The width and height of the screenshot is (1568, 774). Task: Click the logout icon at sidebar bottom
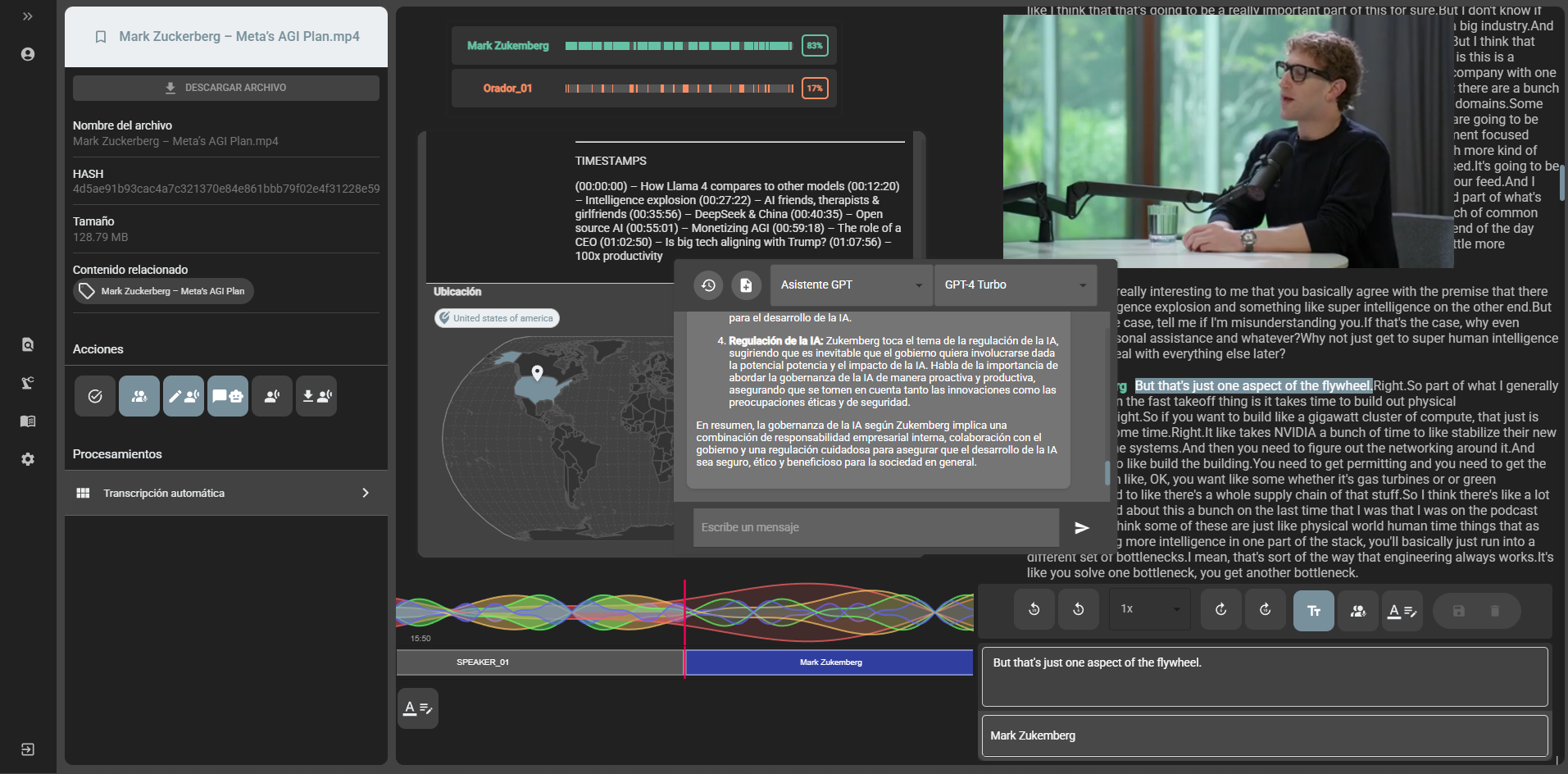click(28, 749)
